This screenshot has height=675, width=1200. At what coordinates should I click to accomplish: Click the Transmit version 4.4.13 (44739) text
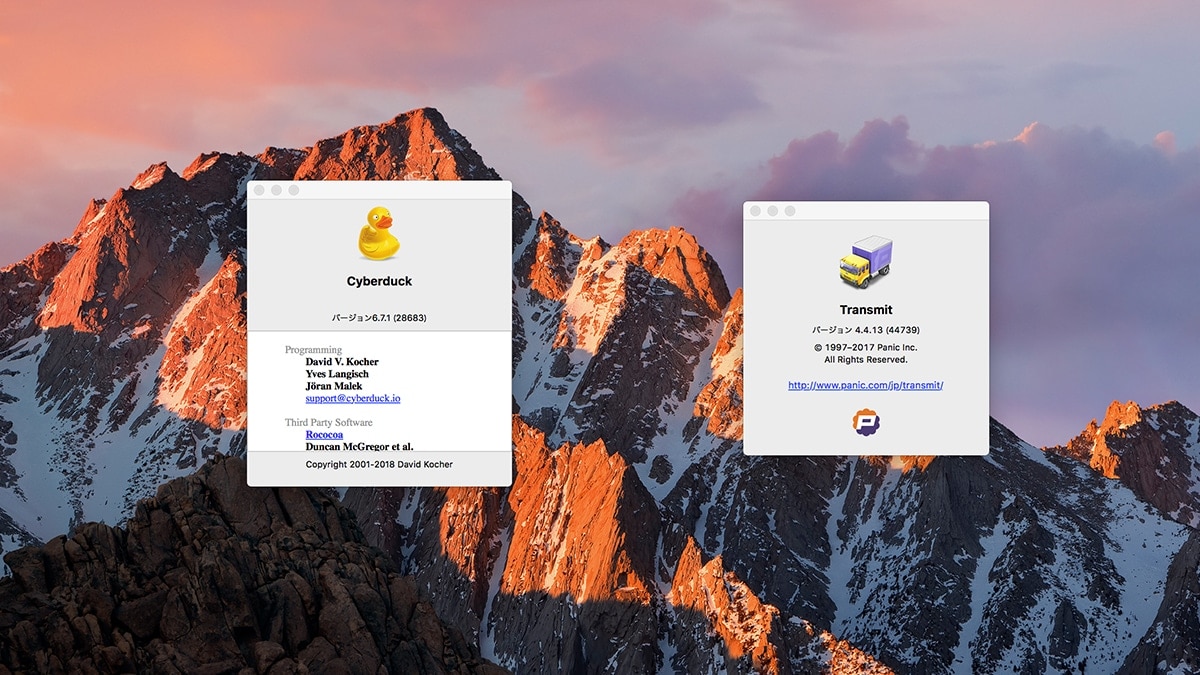click(x=866, y=330)
